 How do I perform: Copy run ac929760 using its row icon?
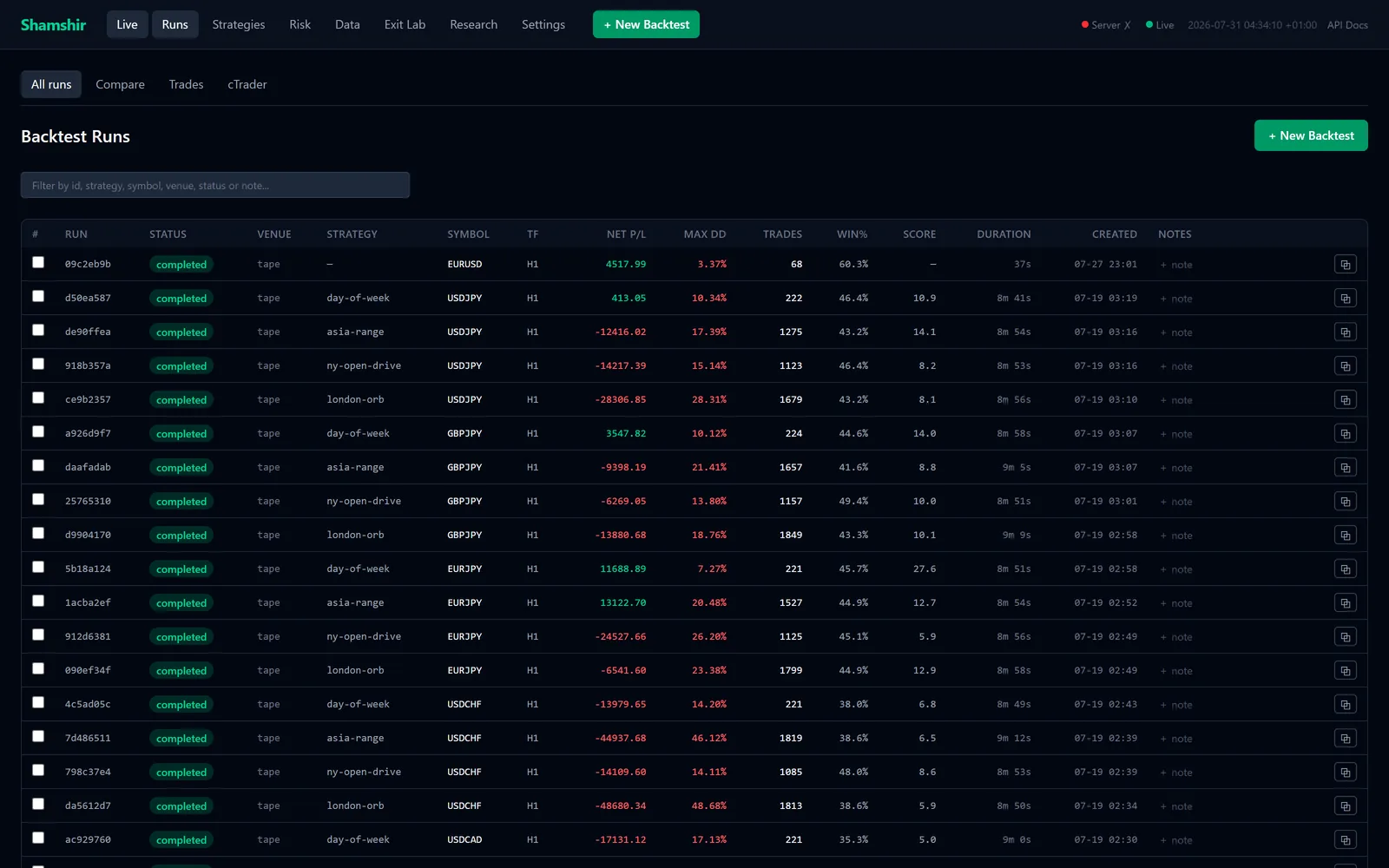point(1345,839)
